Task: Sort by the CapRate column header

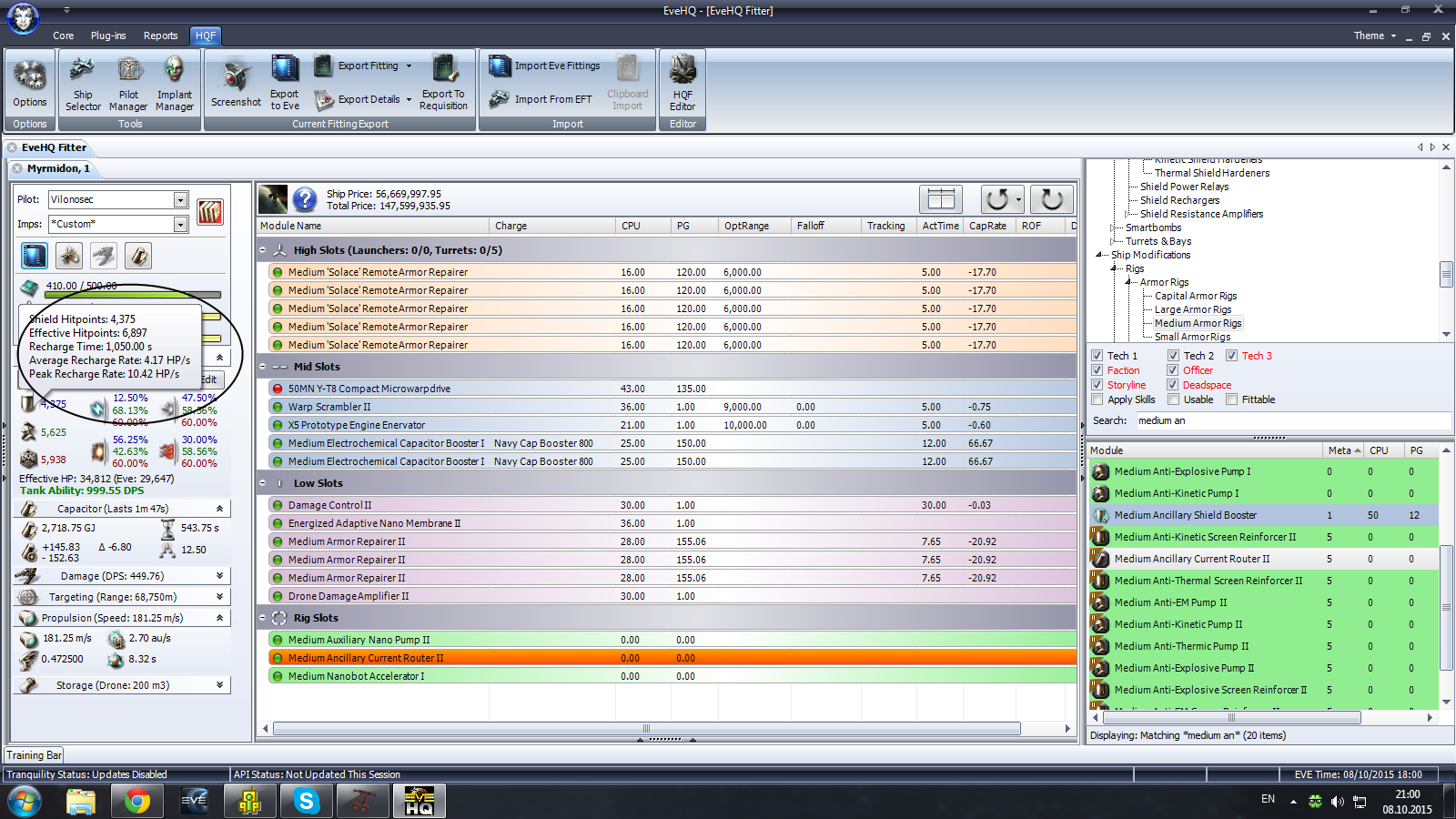Action: 990,226
